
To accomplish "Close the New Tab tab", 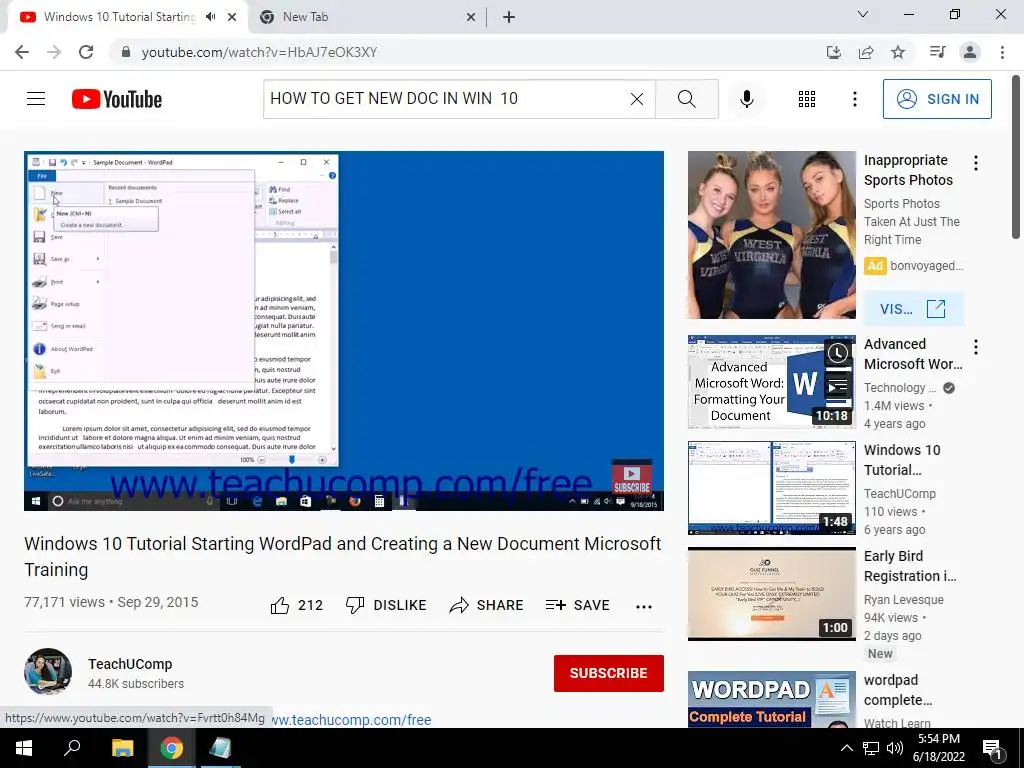I will click(471, 17).
